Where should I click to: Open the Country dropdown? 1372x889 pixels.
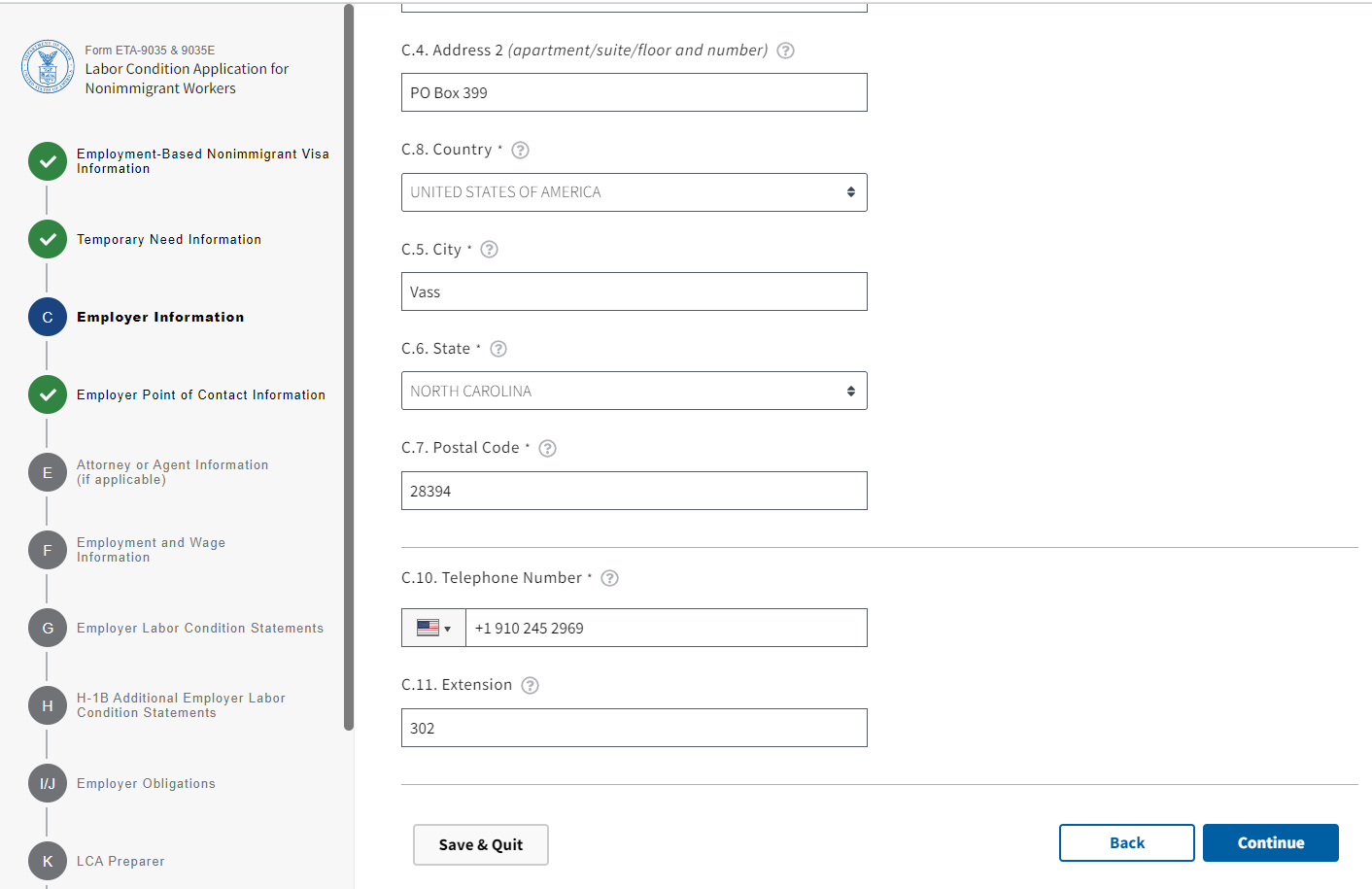tap(634, 192)
